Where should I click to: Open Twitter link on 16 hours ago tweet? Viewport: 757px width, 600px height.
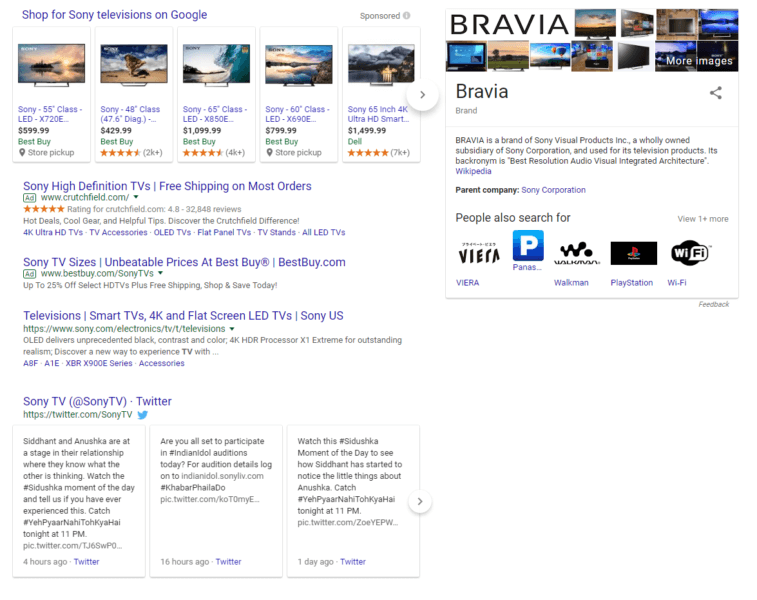point(228,562)
